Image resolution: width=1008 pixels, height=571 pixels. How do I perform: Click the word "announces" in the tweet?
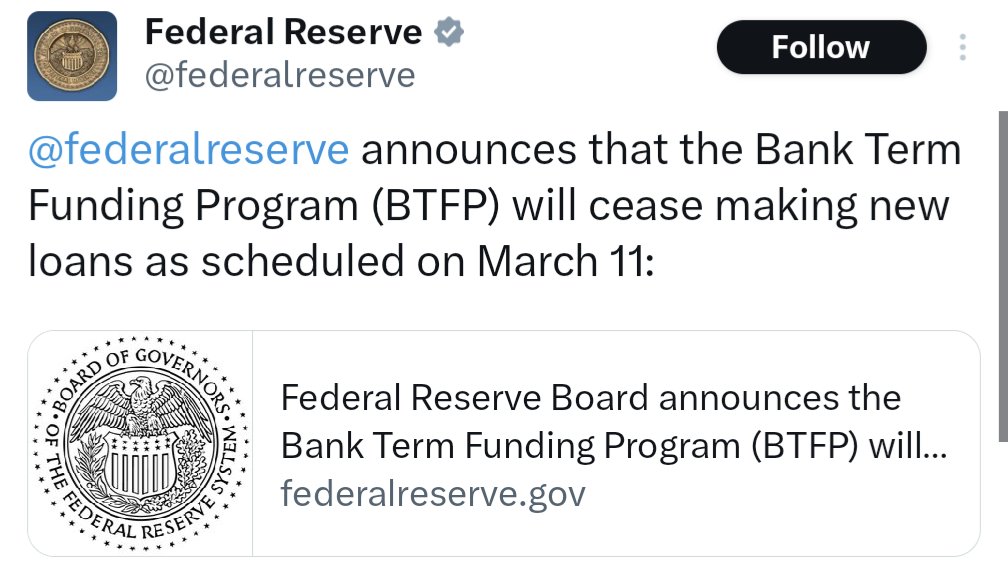[468, 151]
